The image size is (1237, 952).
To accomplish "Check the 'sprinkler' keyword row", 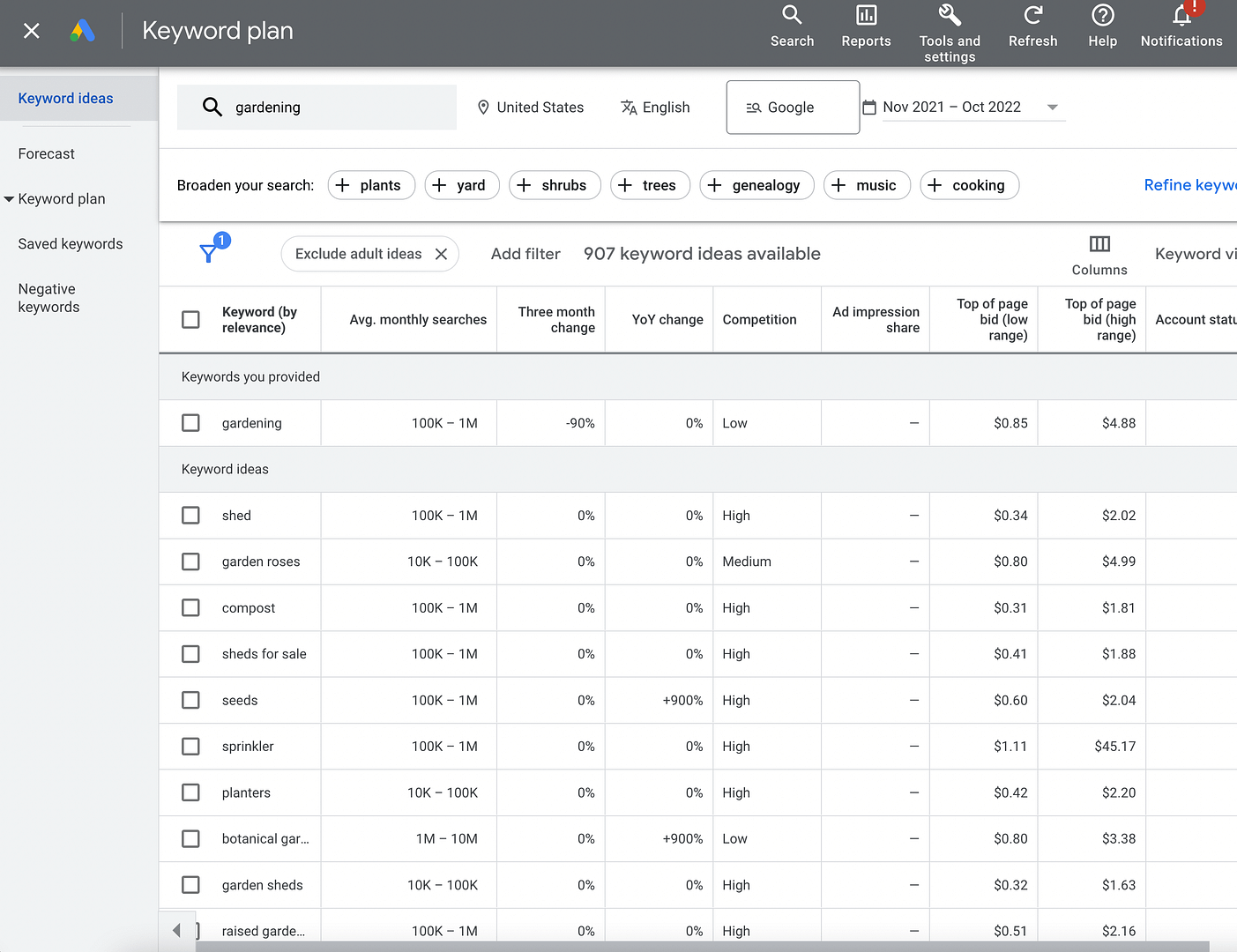I will [x=190, y=746].
